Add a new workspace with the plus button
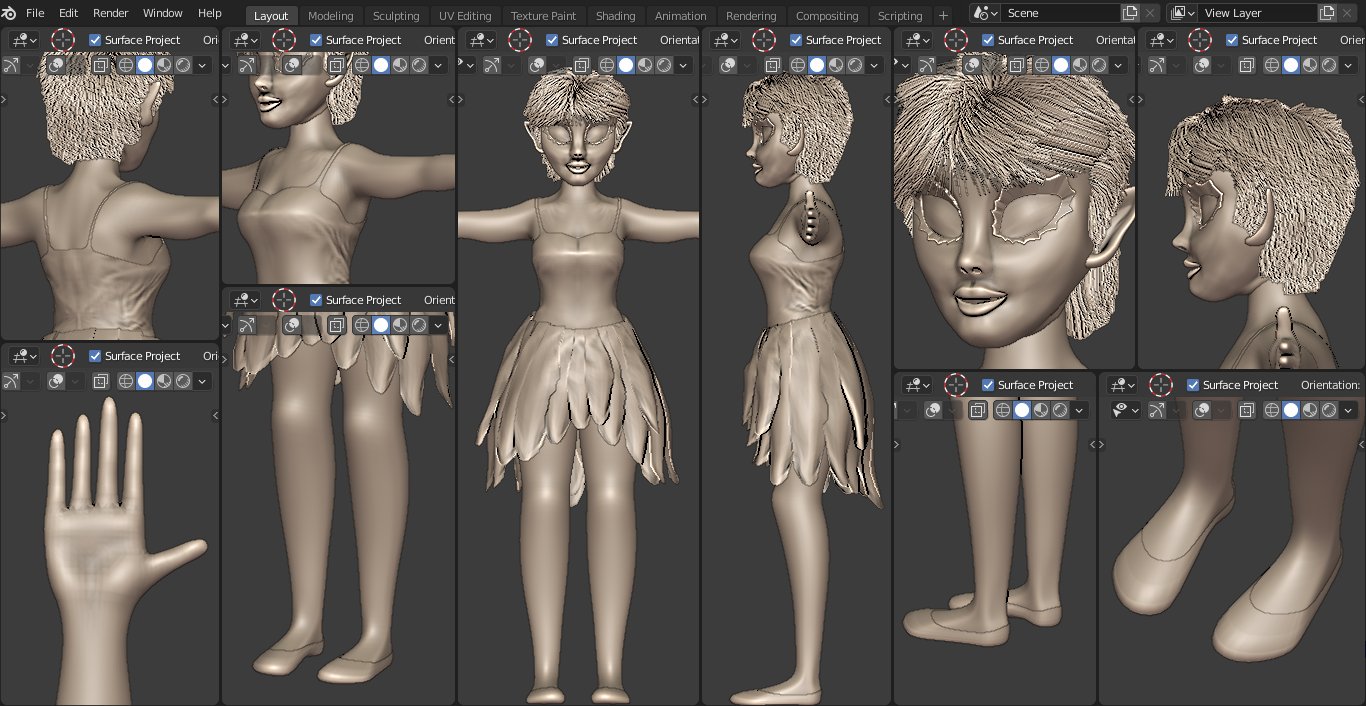 click(x=943, y=15)
